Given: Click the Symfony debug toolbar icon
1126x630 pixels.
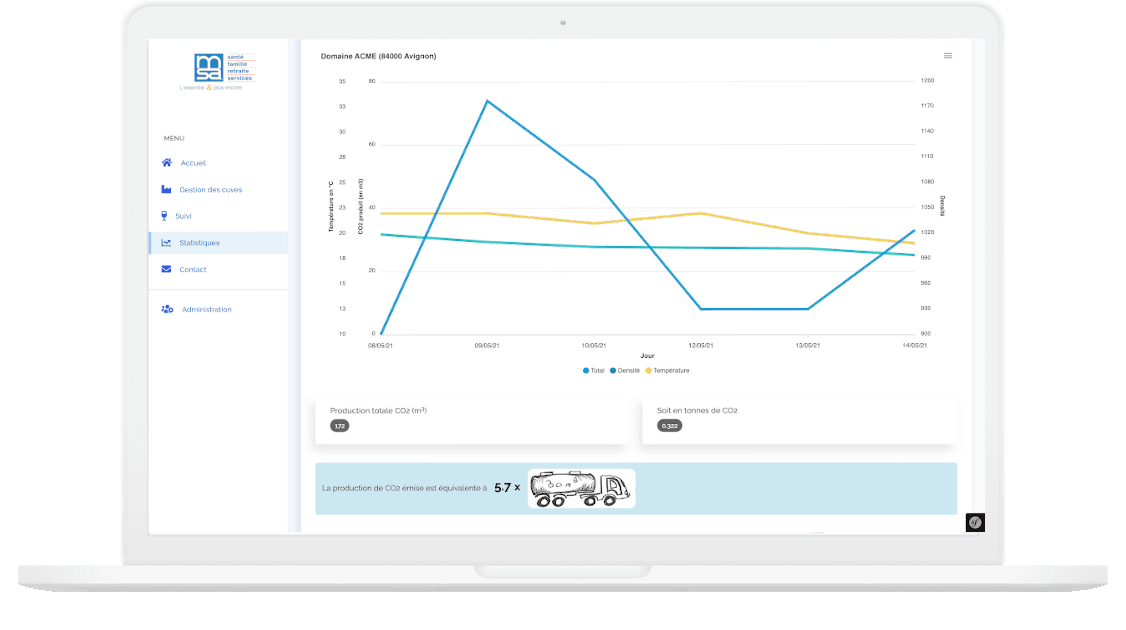Looking at the screenshot, I should (x=974, y=522).
